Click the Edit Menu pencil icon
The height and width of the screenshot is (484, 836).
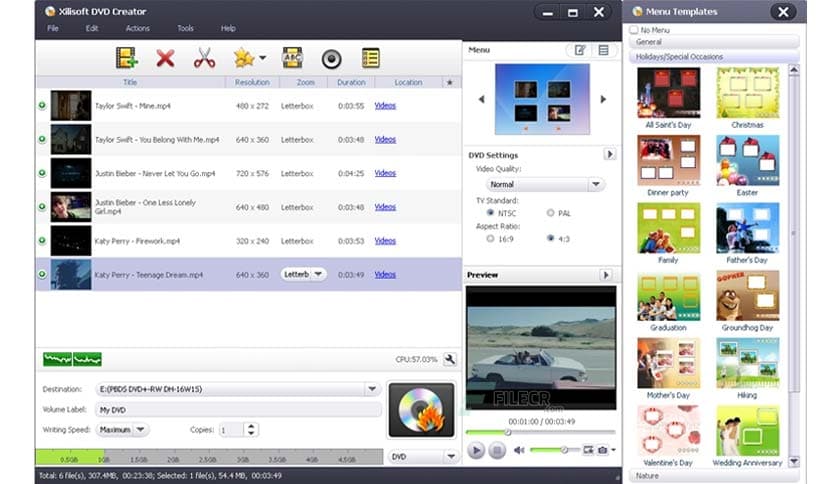[x=580, y=50]
